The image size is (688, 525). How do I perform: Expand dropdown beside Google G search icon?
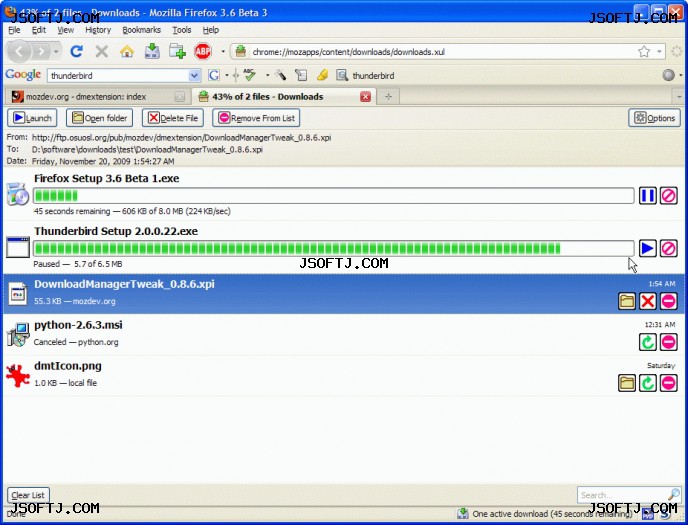[226, 75]
